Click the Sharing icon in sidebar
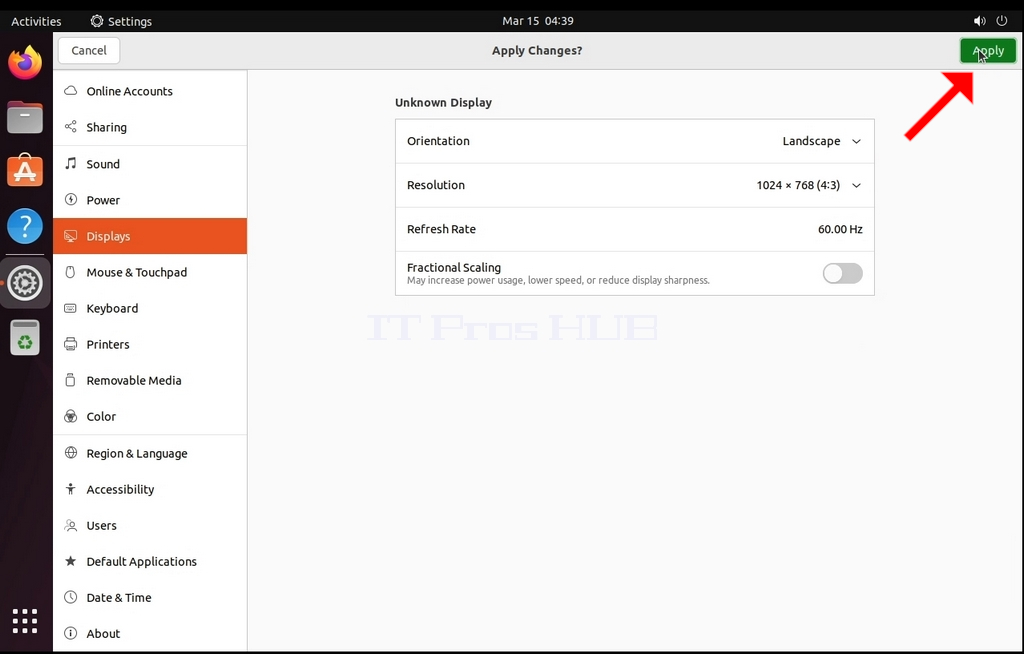This screenshot has width=1024, height=654. [x=71, y=127]
